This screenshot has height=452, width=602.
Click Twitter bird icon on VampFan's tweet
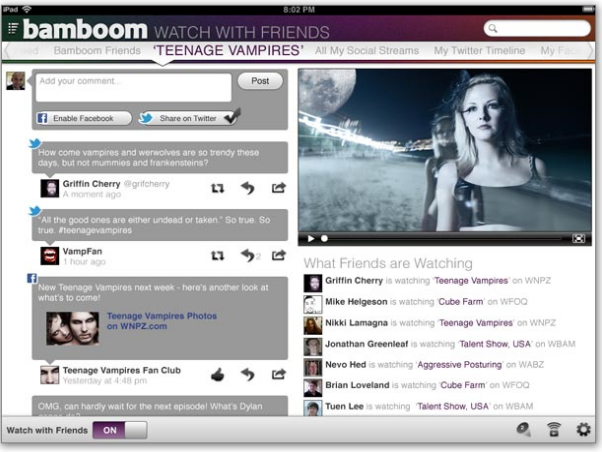coord(35,211)
